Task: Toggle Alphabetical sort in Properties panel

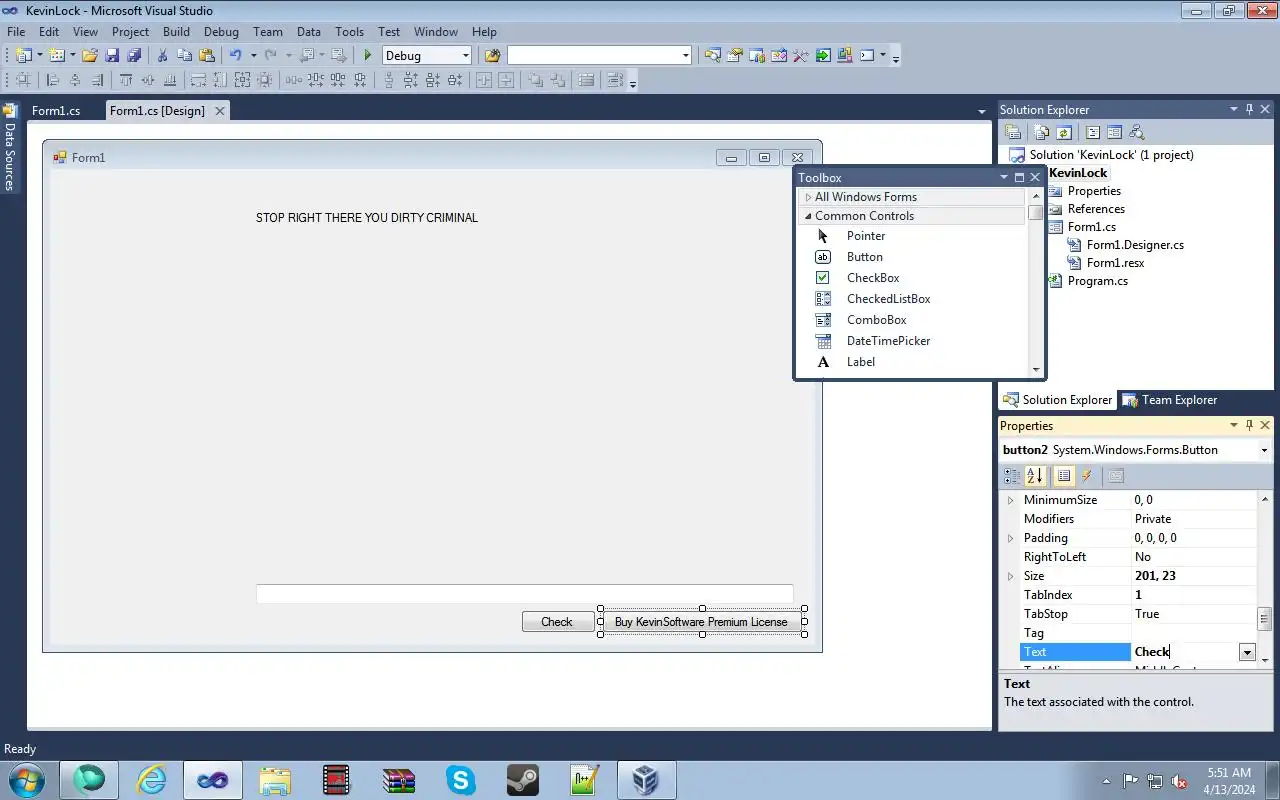Action: [1035, 476]
